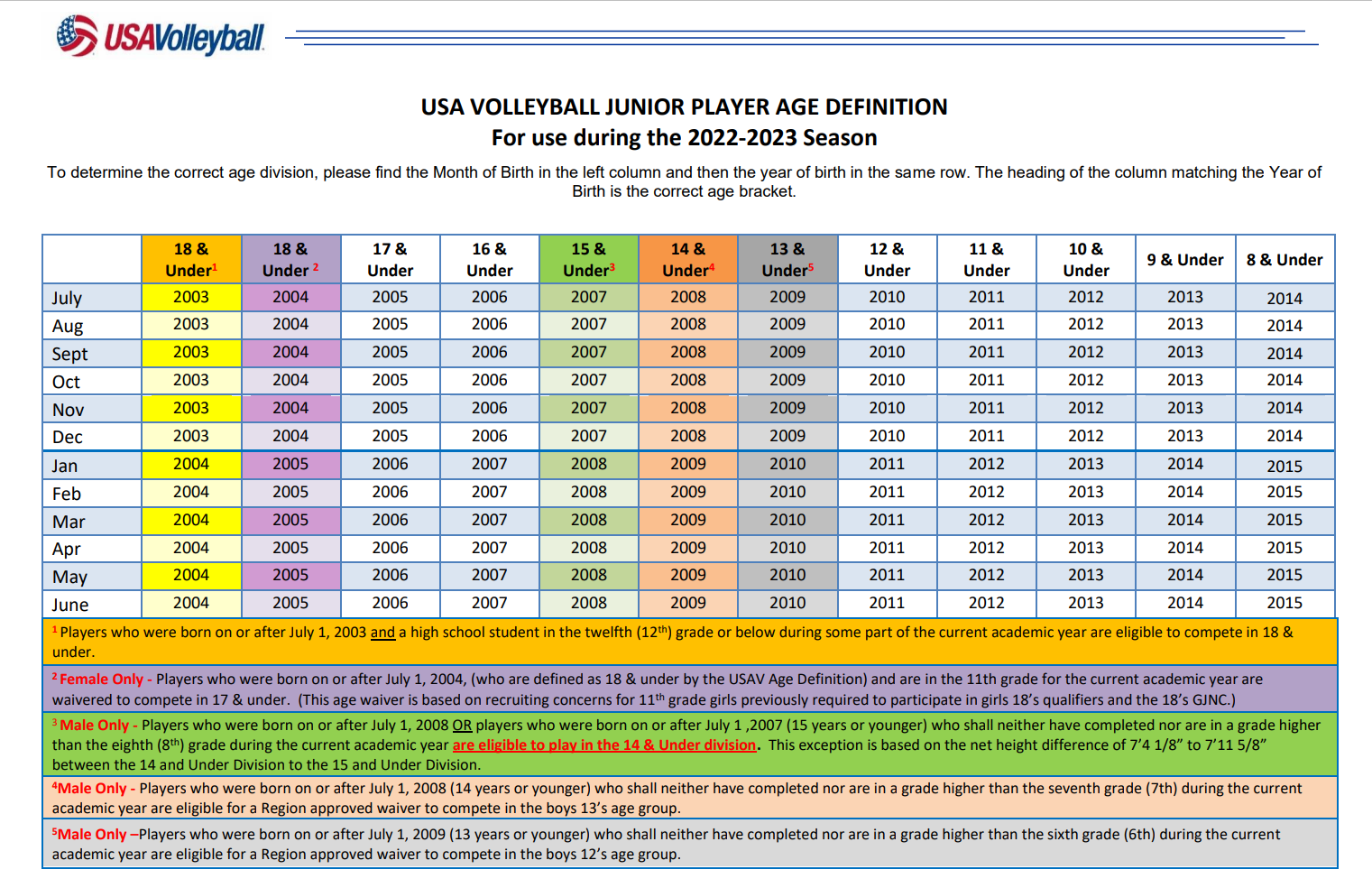Select the 2013 cell in the Apr row
Image resolution: width=1372 pixels, height=888 pixels.
pos(1086,548)
